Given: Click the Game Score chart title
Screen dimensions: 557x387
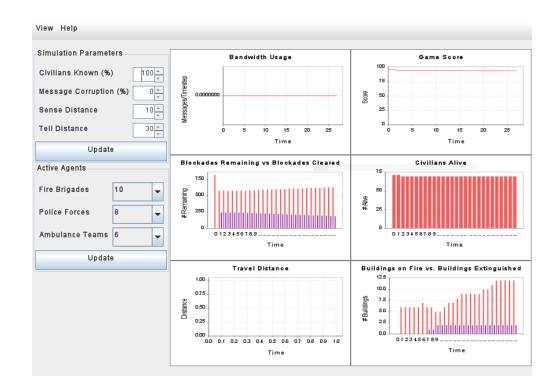Looking at the screenshot, I should [x=441, y=57].
